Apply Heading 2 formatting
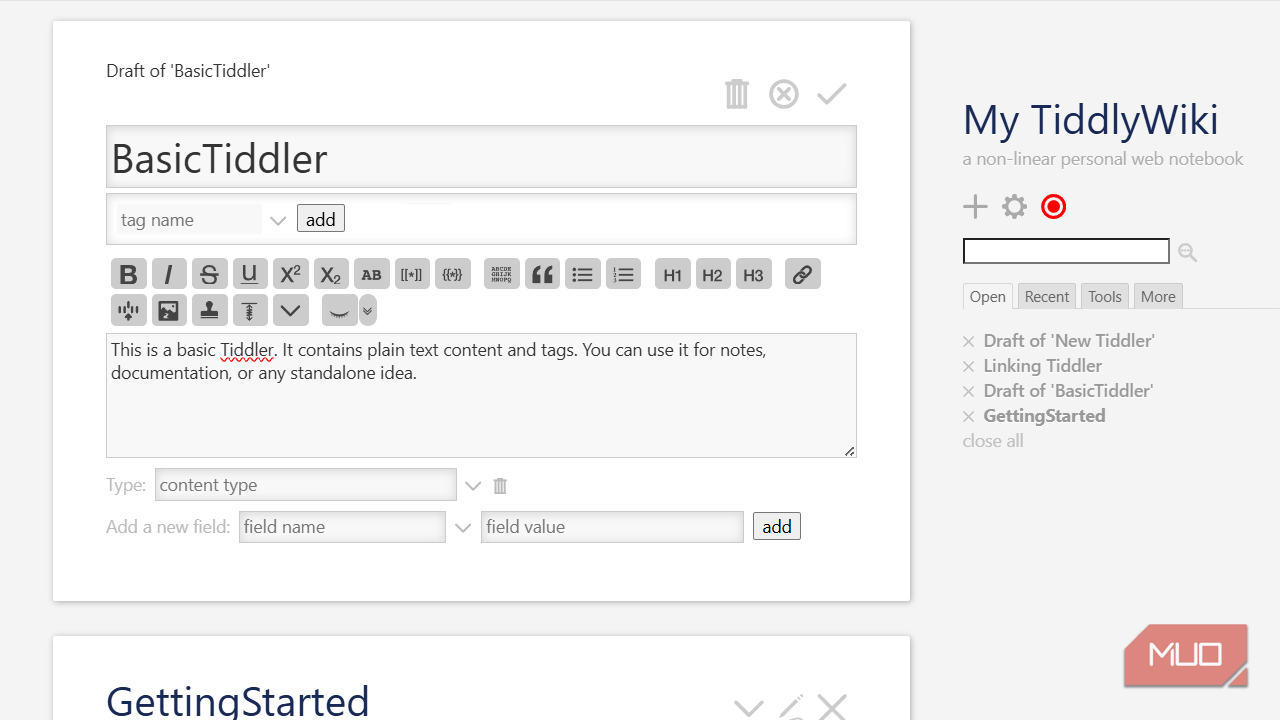1280x720 pixels. tap(713, 274)
